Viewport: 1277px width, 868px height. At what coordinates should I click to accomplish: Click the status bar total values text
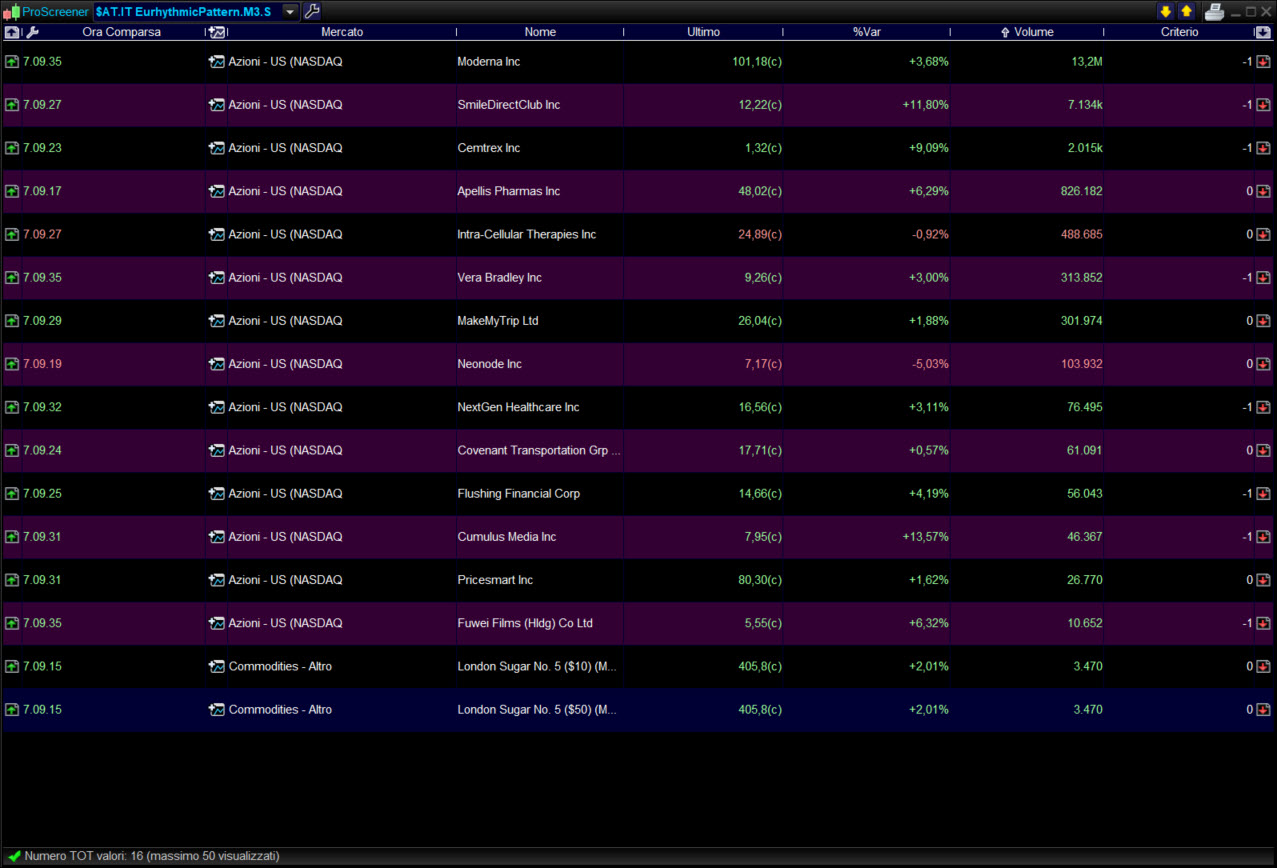pyautogui.click(x=152, y=856)
